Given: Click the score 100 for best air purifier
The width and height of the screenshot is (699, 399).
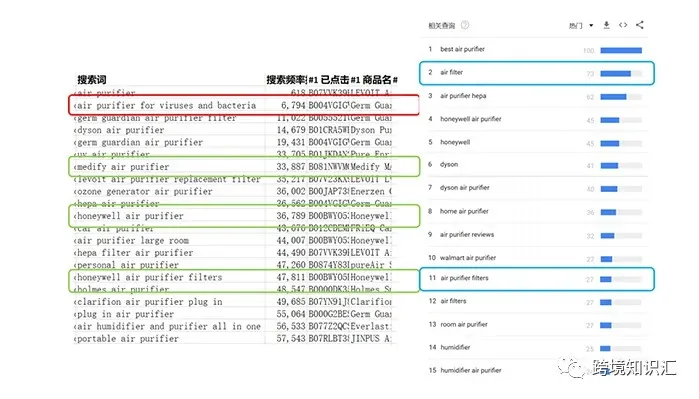Looking at the screenshot, I should click(x=588, y=51).
